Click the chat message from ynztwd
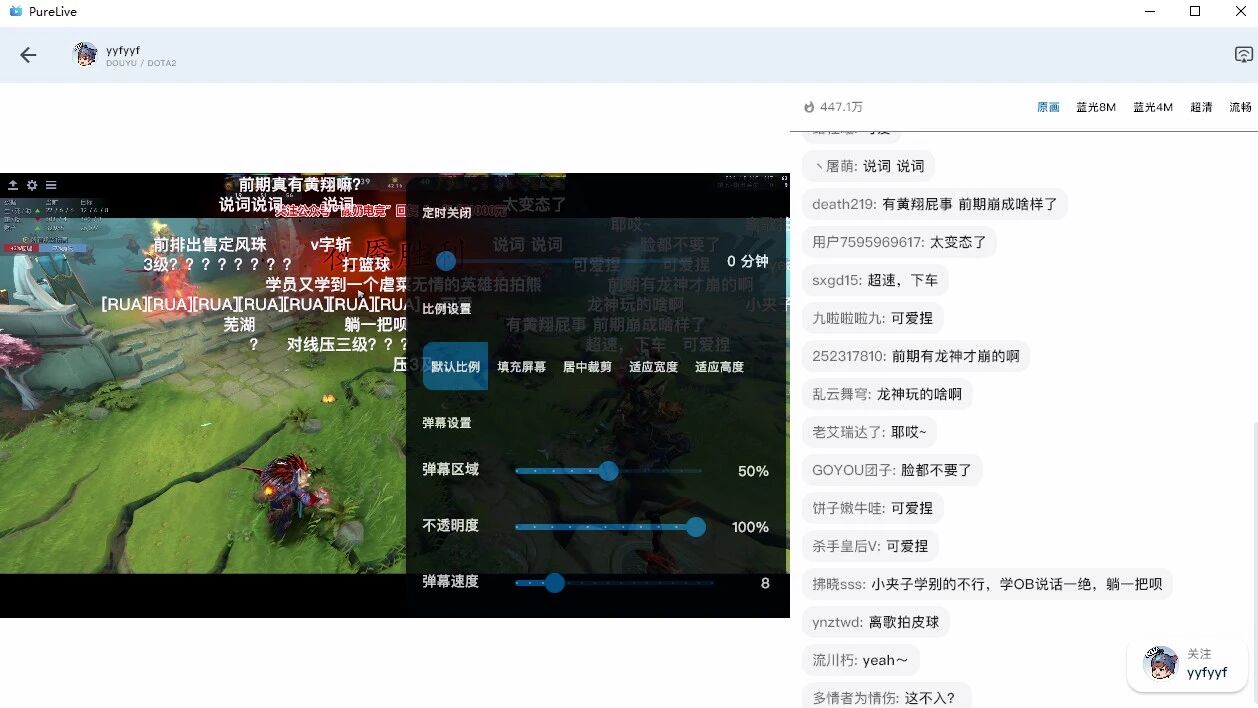Screen dimensions: 1258x708 876,622
